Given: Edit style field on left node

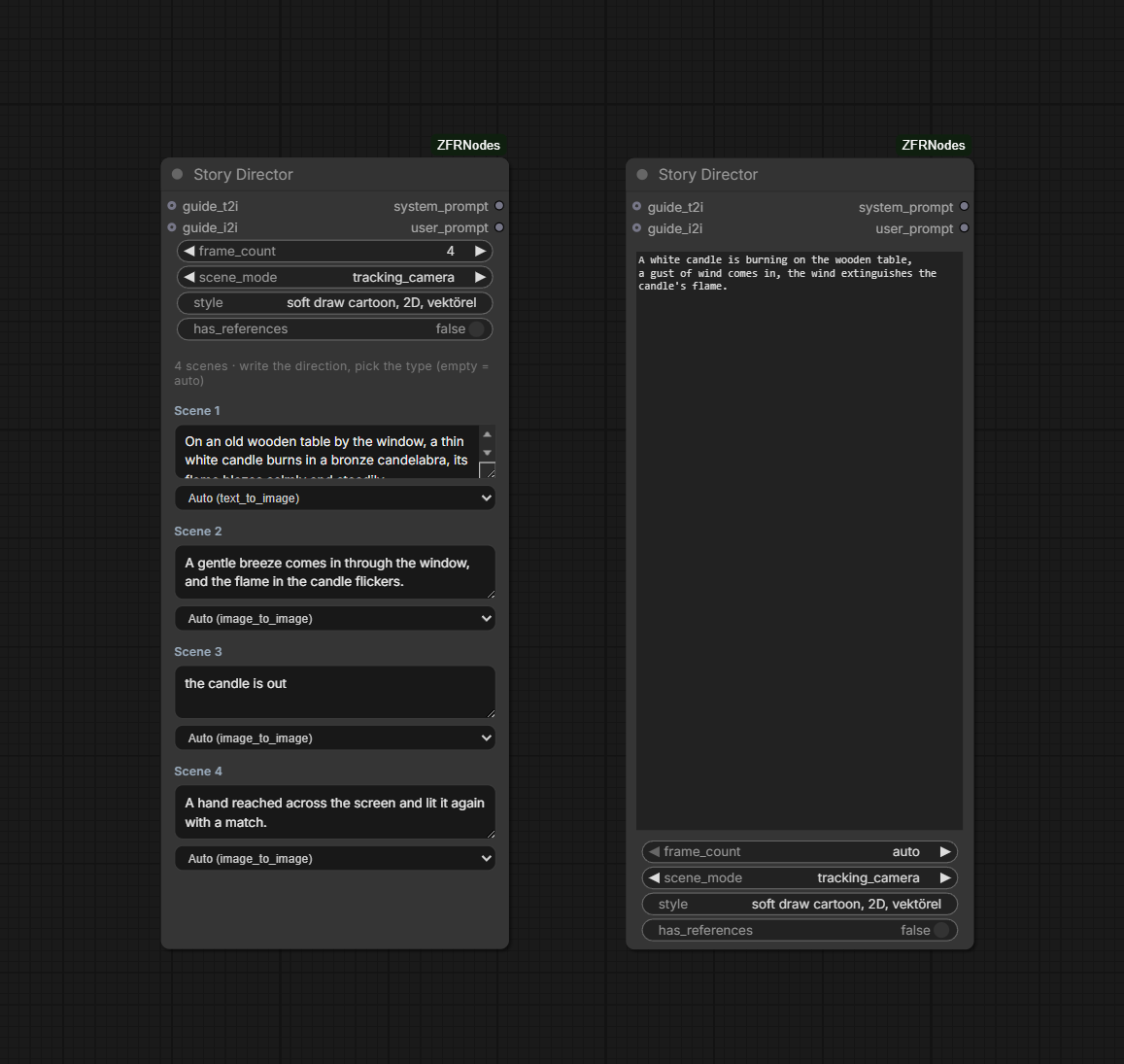Looking at the screenshot, I should point(335,302).
